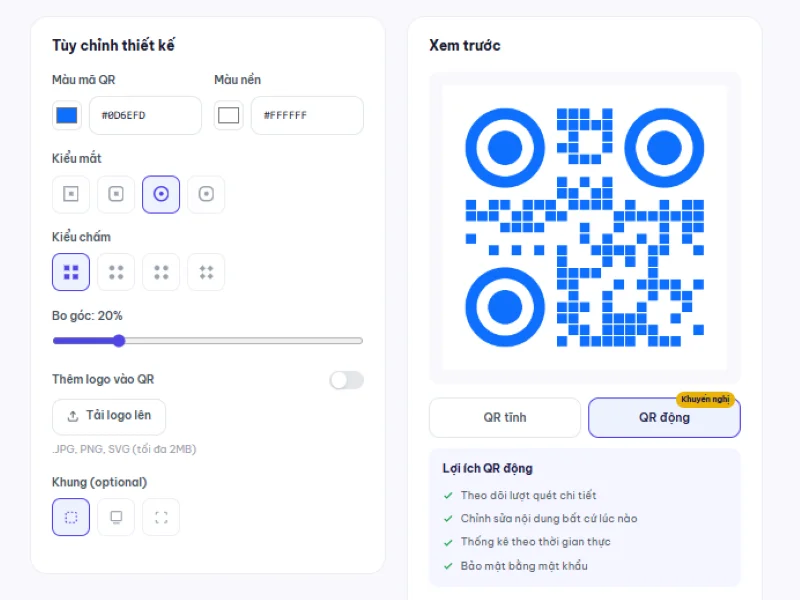
Task: Open the blue QR color swatch
Action: click(x=66, y=115)
